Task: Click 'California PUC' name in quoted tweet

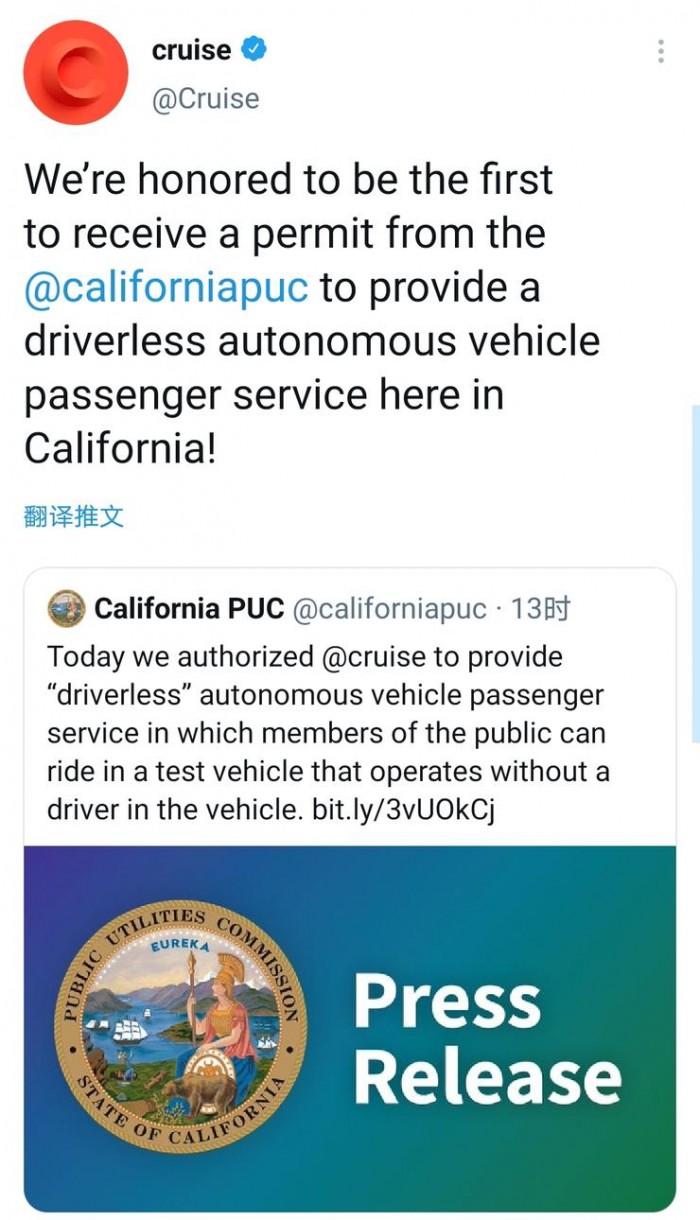Action: point(189,608)
